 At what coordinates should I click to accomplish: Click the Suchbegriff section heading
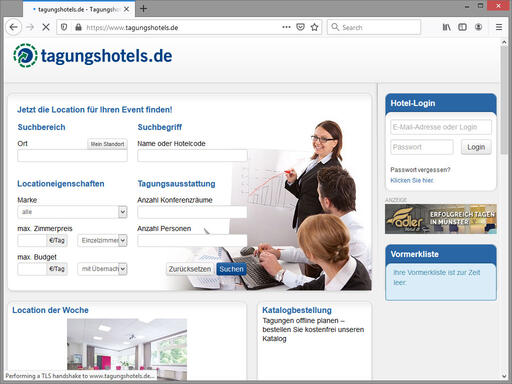tap(160, 127)
